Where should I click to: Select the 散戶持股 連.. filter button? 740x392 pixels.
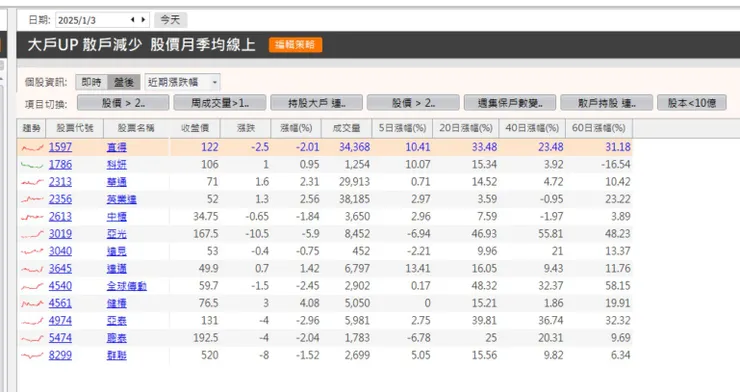coord(607,103)
